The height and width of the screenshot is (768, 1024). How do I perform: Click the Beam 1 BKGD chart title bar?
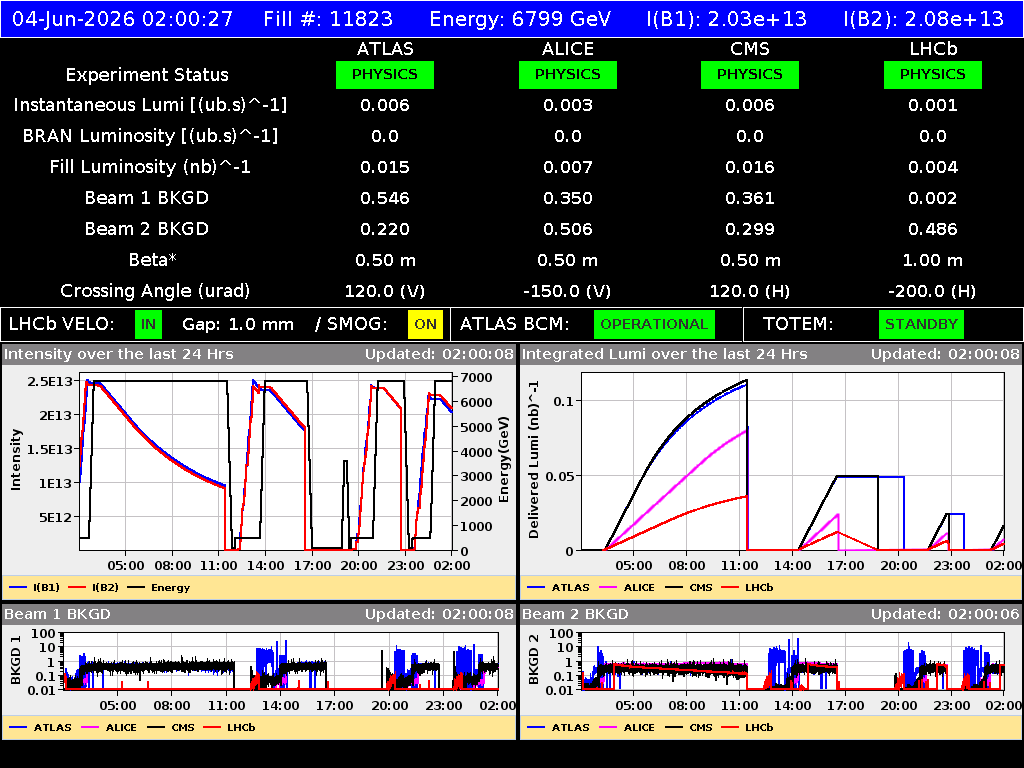(259, 614)
